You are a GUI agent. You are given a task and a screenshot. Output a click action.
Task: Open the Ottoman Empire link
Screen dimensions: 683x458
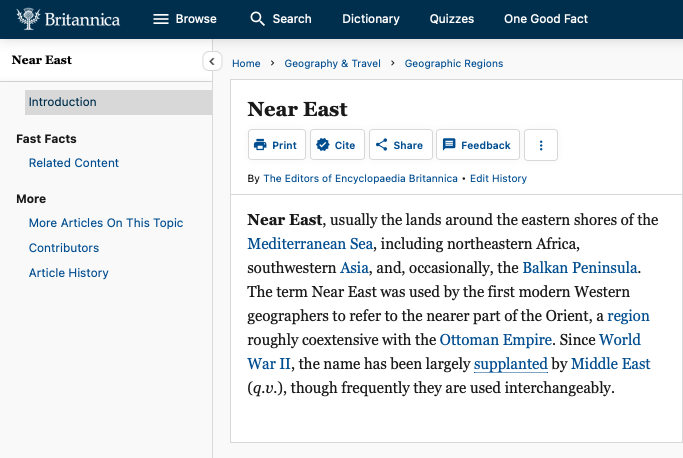pos(497,339)
